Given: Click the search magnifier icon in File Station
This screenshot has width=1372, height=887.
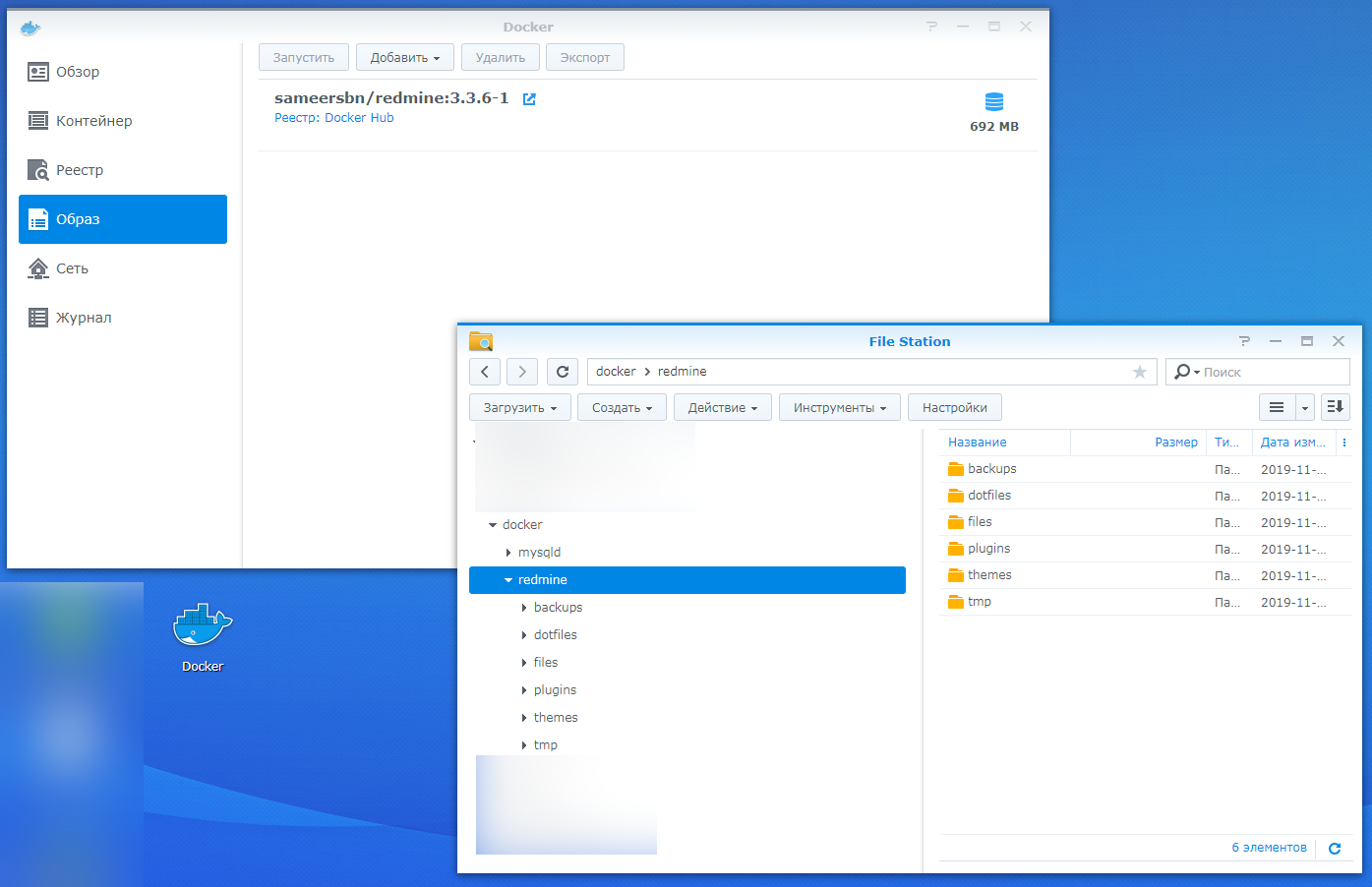Looking at the screenshot, I should pos(1181,372).
